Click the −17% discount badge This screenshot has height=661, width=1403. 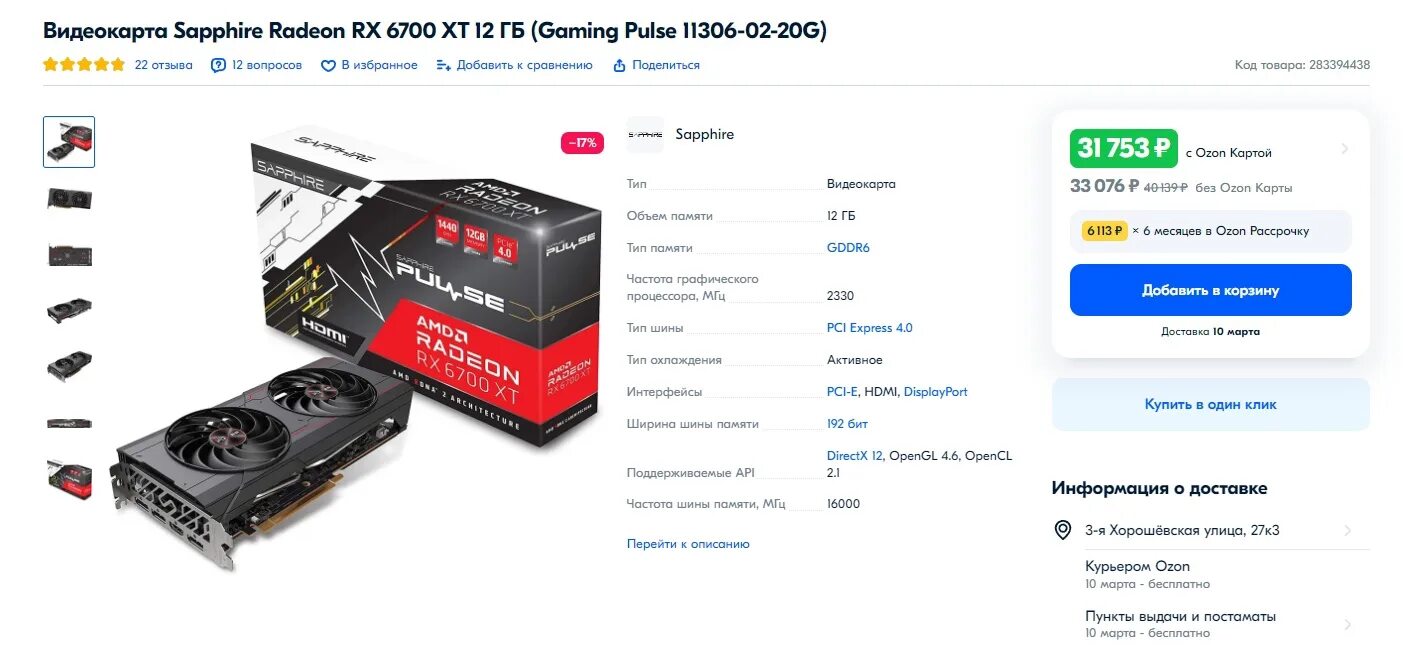click(582, 143)
